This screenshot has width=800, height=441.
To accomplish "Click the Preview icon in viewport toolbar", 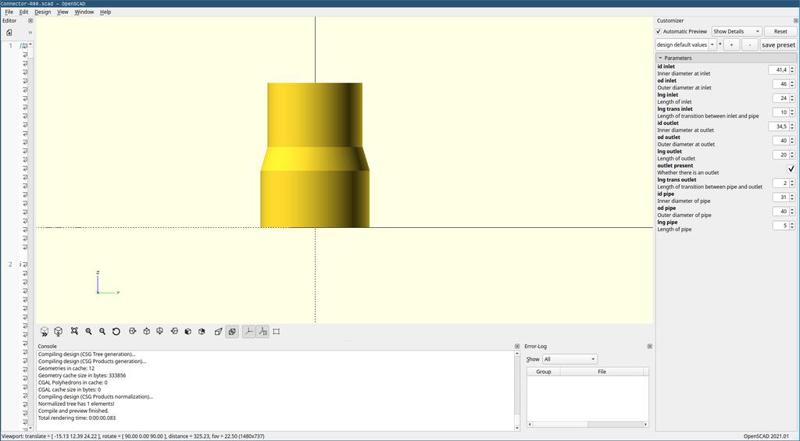I will point(44,332).
